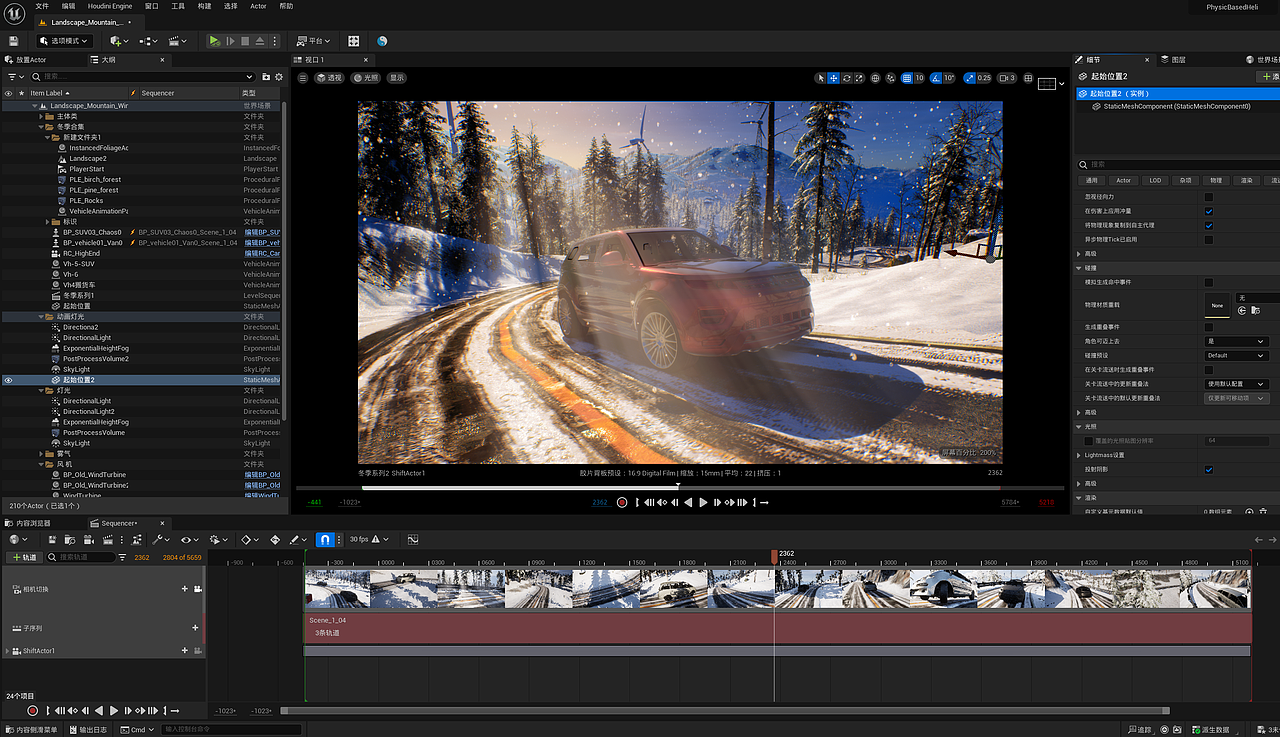Uncheck the 投射阴影 checkbox
The width and height of the screenshot is (1280, 737).
tap(1209, 469)
